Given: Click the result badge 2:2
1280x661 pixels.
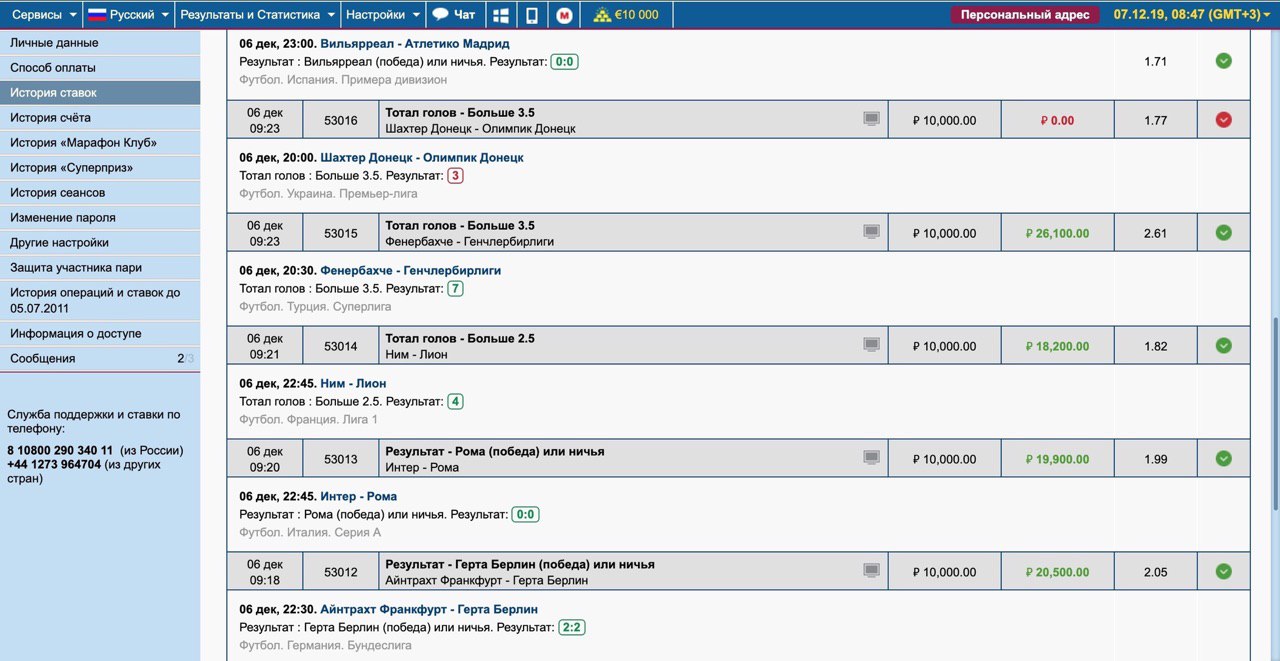Looking at the screenshot, I should (572, 628).
